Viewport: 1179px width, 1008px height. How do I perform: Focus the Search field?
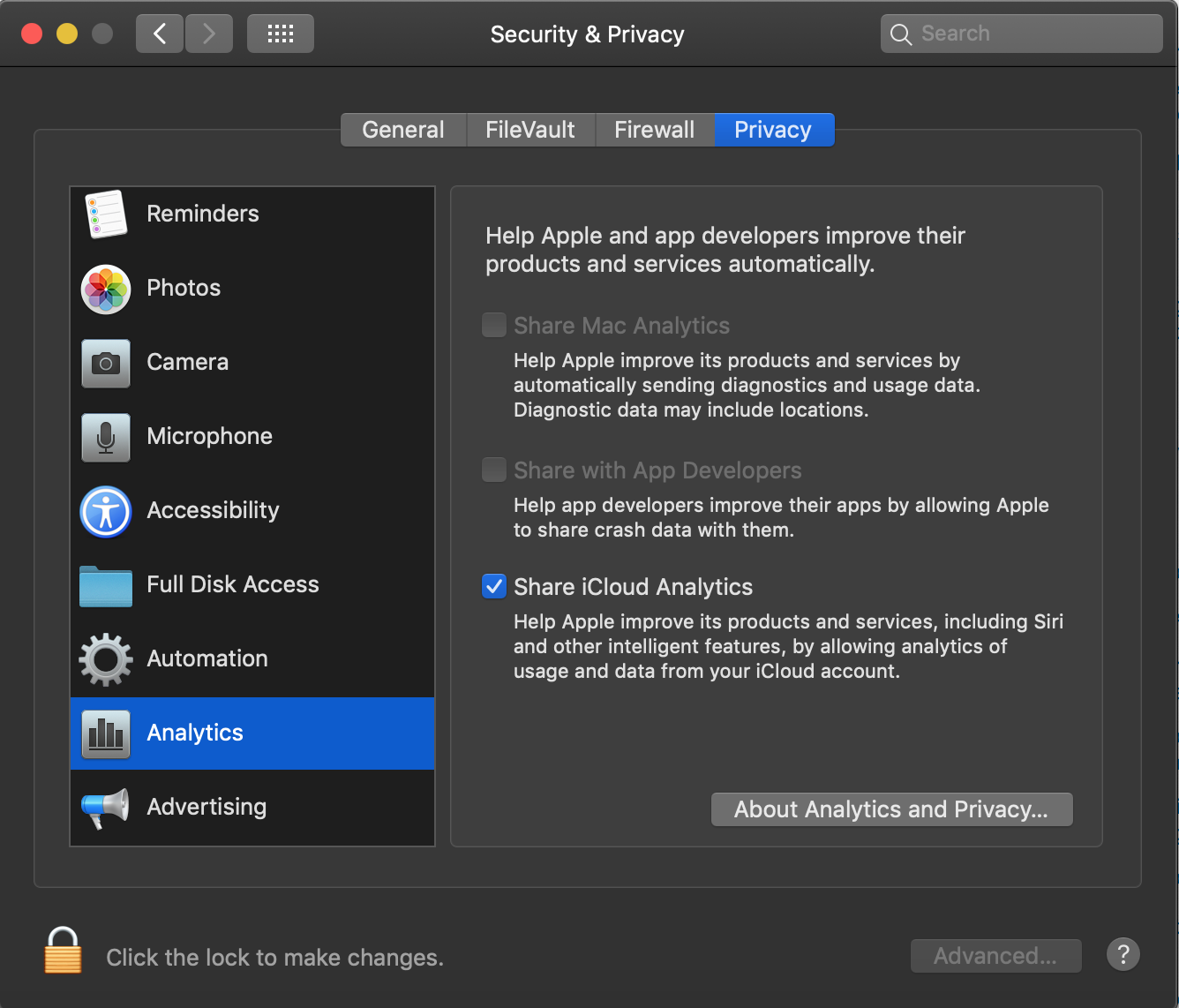coord(1022,34)
